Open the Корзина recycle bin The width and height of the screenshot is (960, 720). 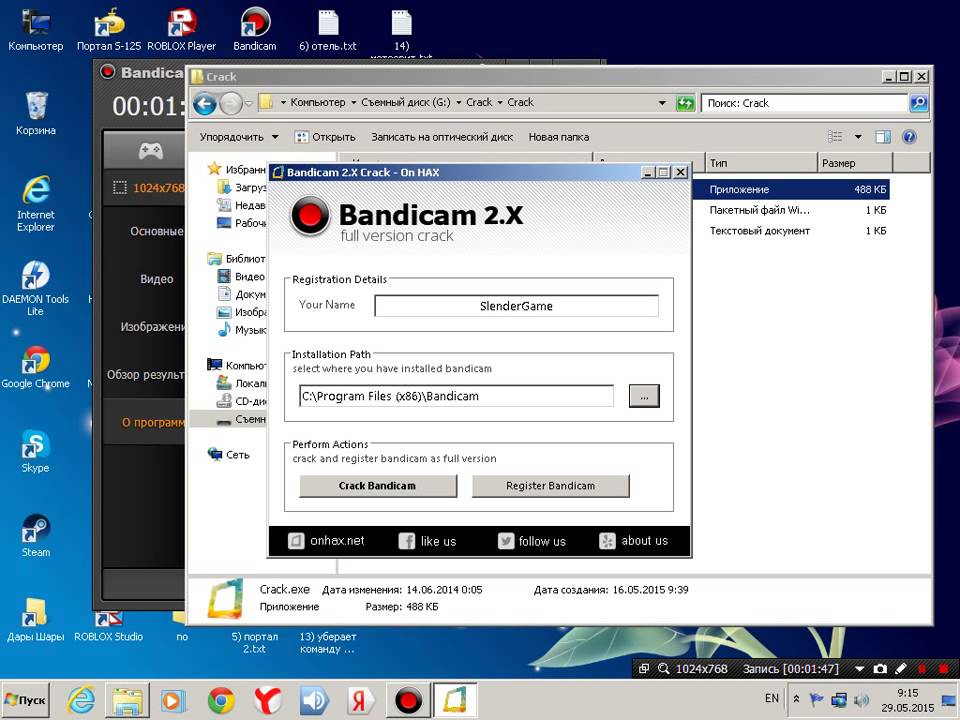point(36,113)
